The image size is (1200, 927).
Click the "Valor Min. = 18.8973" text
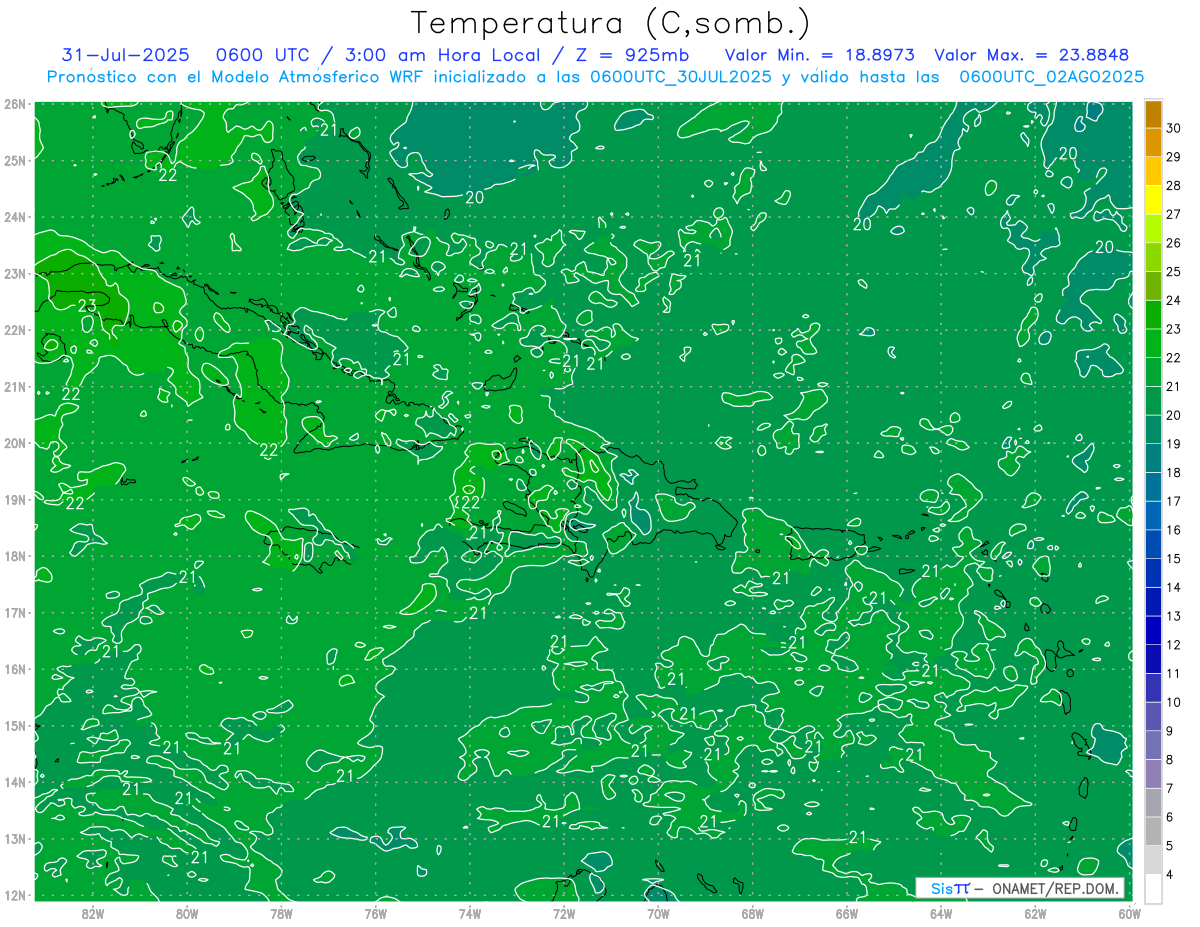(x=819, y=55)
